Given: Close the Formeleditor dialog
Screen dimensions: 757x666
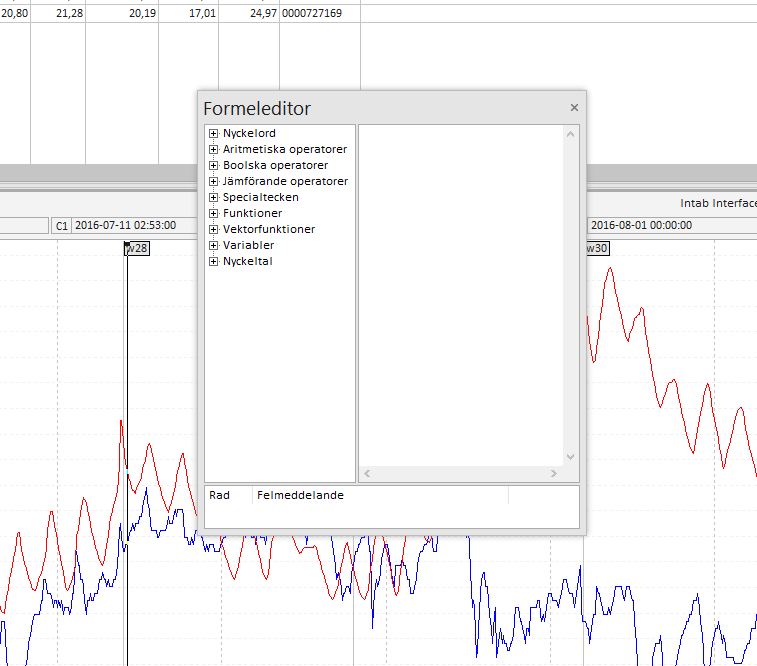Looking at the screenshot, I should (x=574, y=108).
